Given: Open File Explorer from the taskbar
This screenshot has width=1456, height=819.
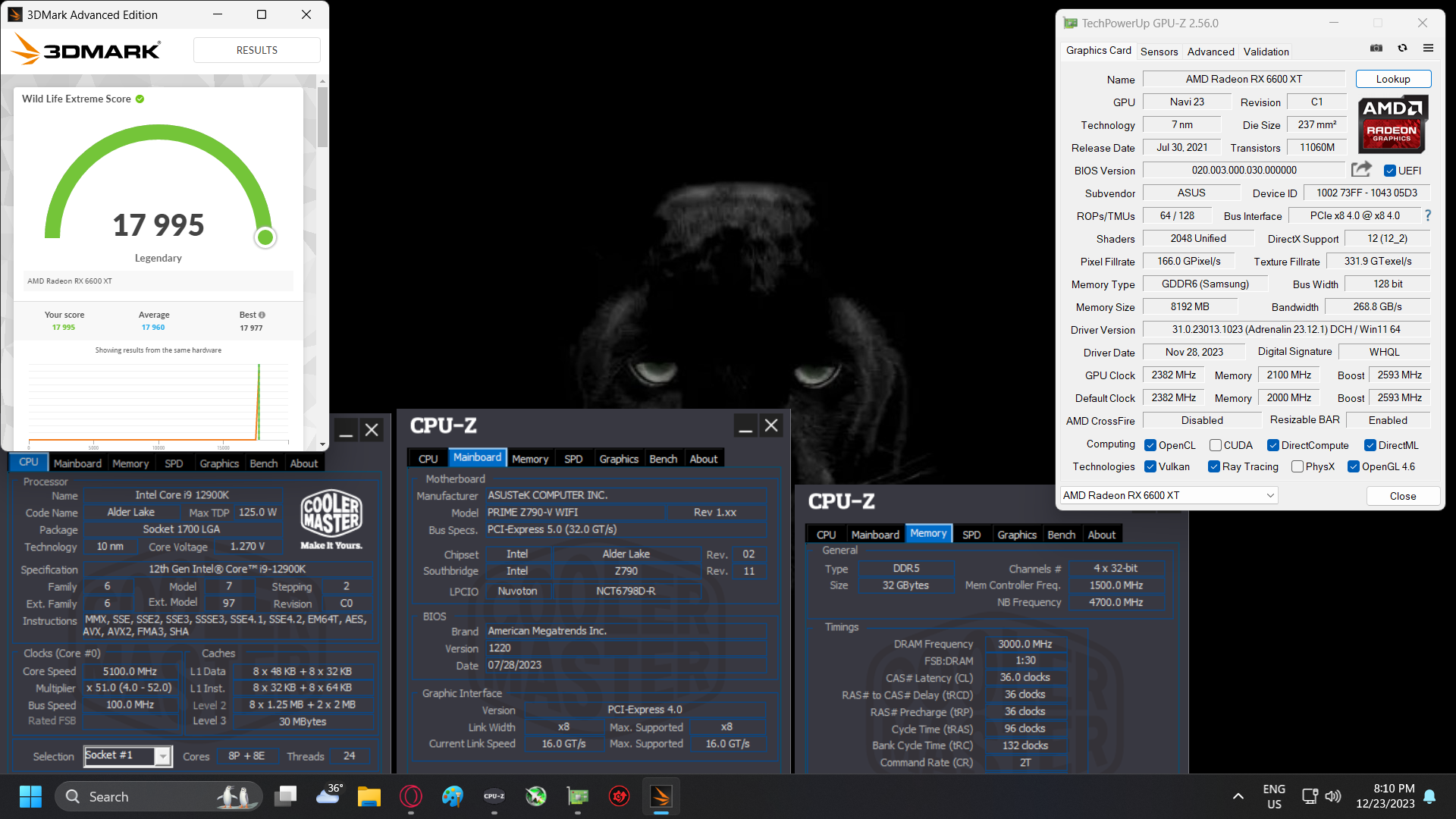Looking at the screenshot, I should [369, 796].
